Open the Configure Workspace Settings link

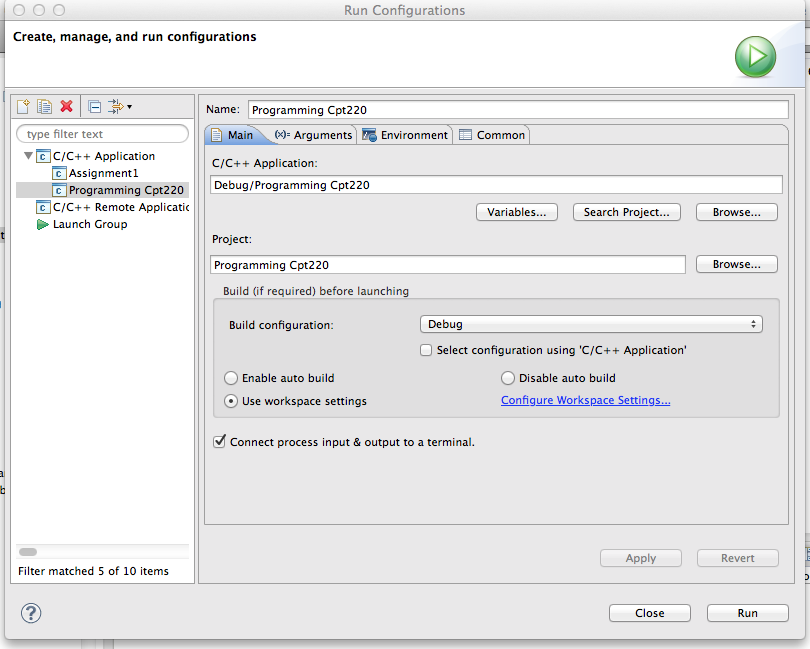[x=585, y=401]
